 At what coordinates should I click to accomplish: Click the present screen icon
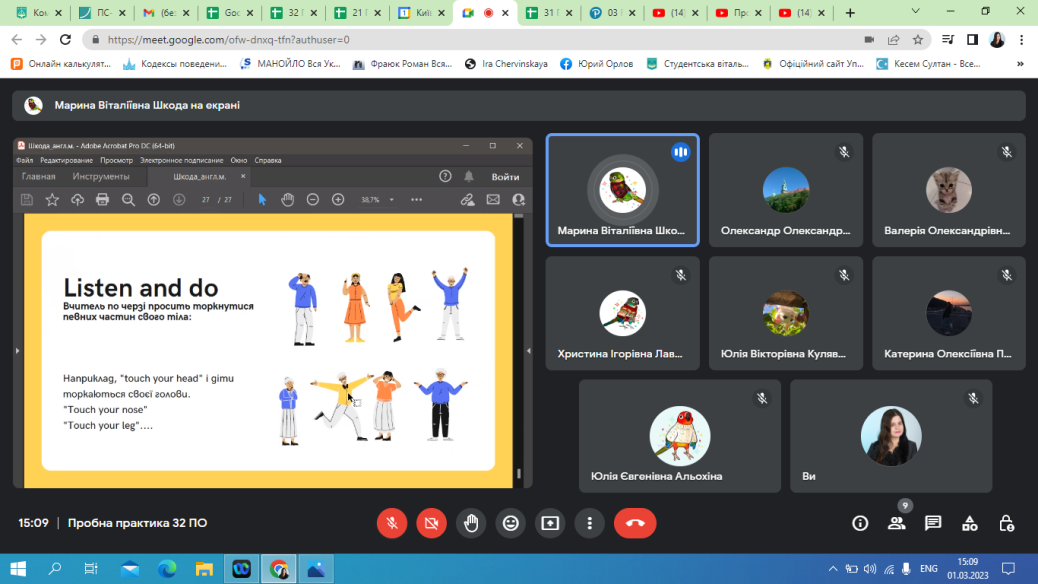[x=550, y=523]
